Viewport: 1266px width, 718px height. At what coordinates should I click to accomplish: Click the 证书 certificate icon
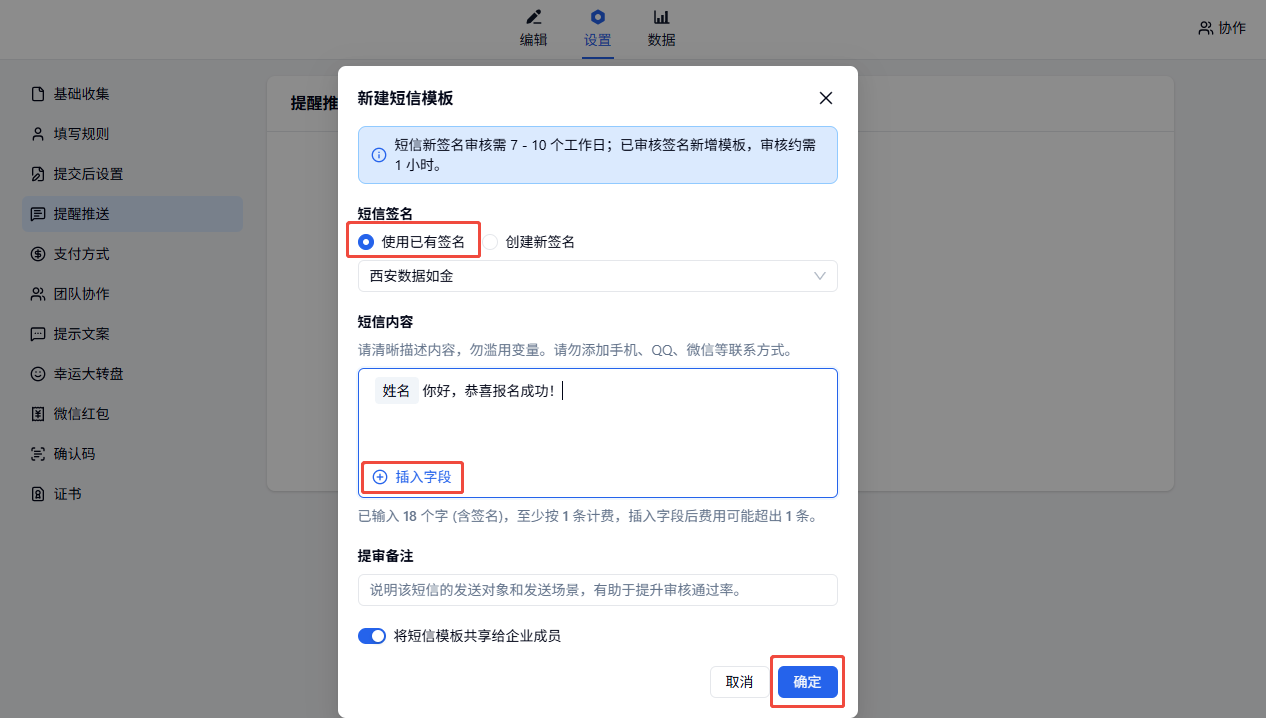38,494
